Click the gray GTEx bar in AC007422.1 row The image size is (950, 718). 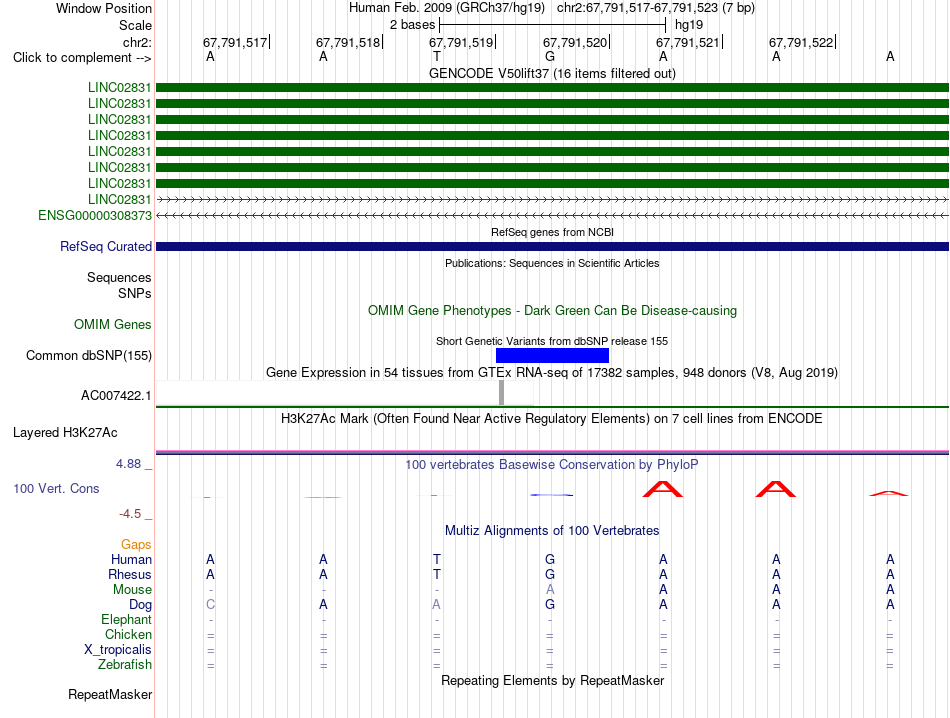(501, 393)
